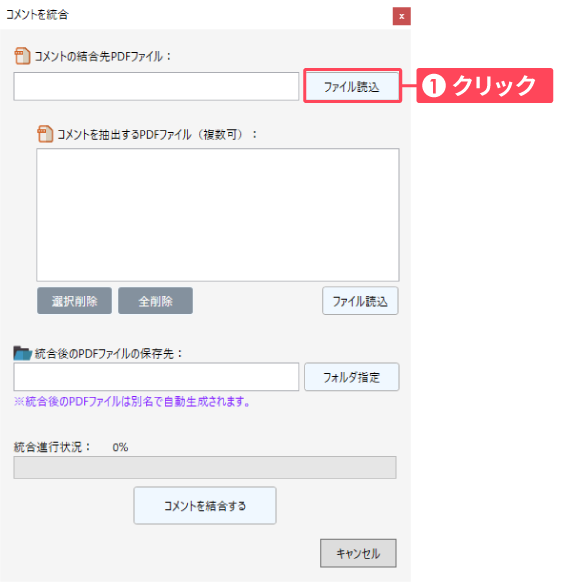This screenshot has height=583, width=579.
Task: Click the PDF icon beside コメントの結合先PDFファイル
Action: 22,56
